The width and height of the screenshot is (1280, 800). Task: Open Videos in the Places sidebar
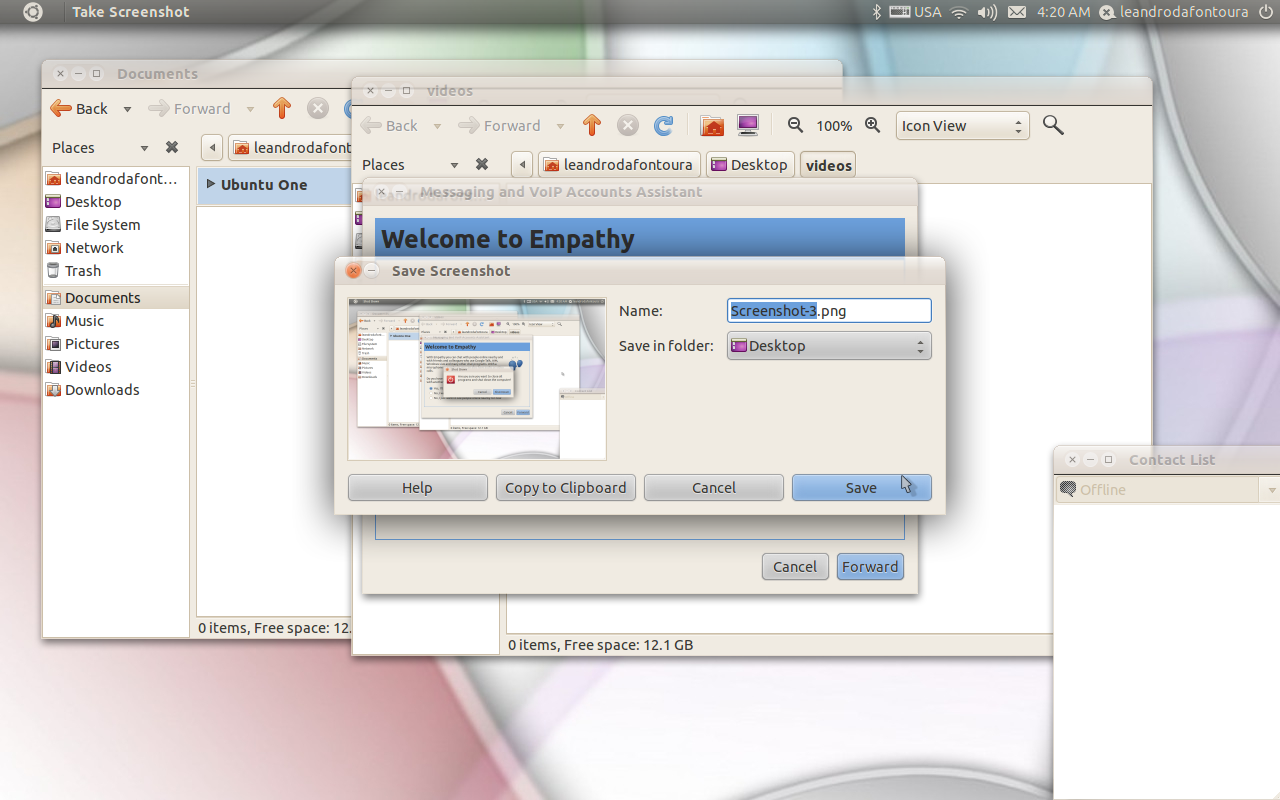click(115, 367)
